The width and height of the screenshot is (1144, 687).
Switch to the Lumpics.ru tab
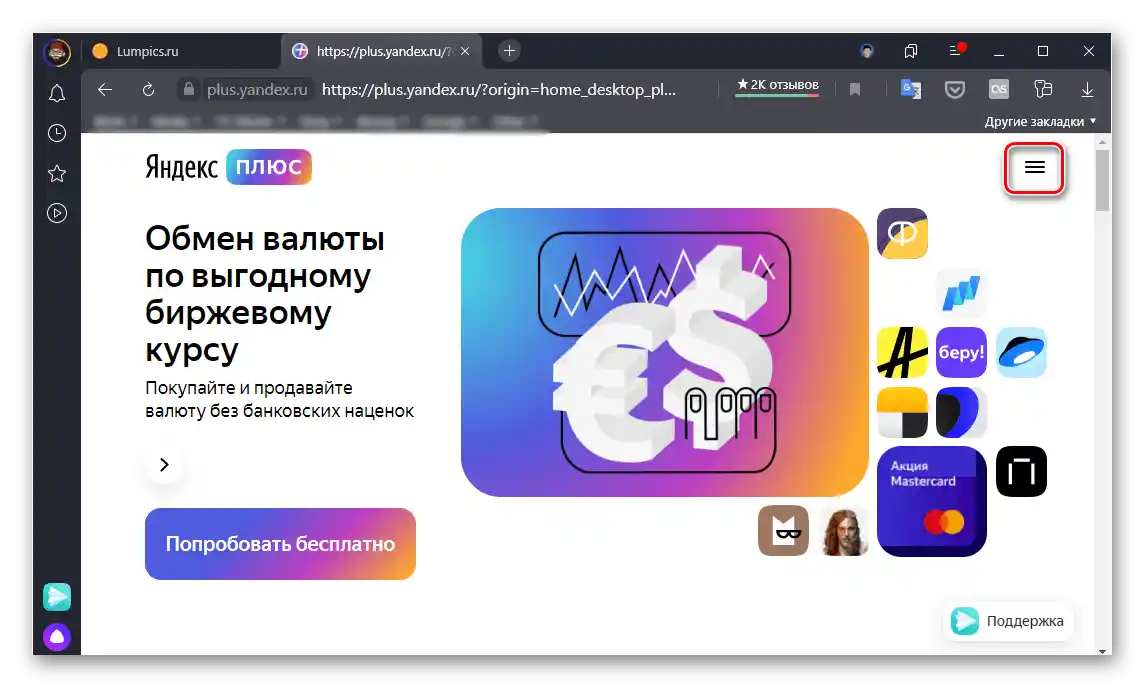(x=181, y=51)
